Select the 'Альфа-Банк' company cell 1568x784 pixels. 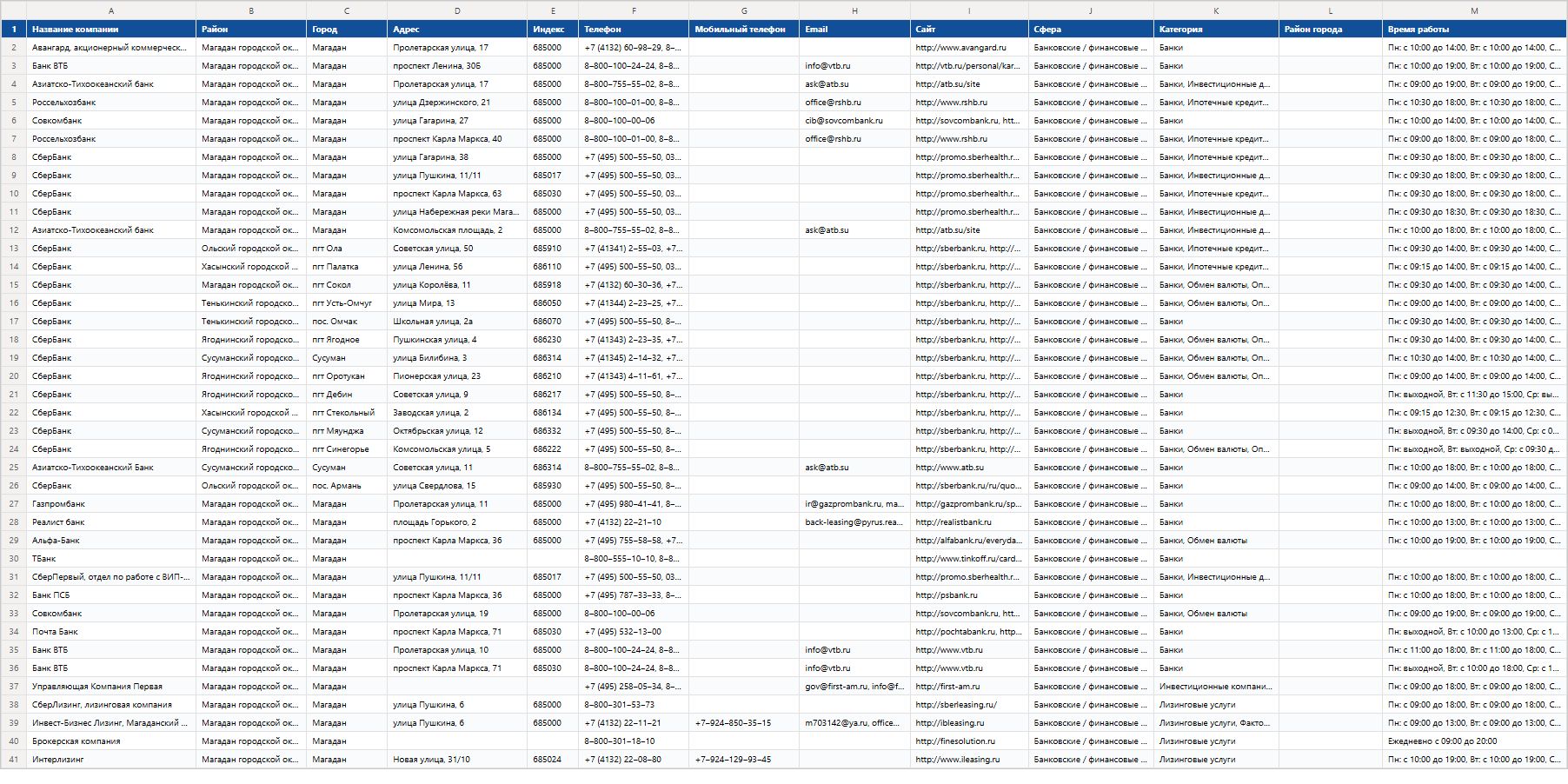(x=111, y=540)
